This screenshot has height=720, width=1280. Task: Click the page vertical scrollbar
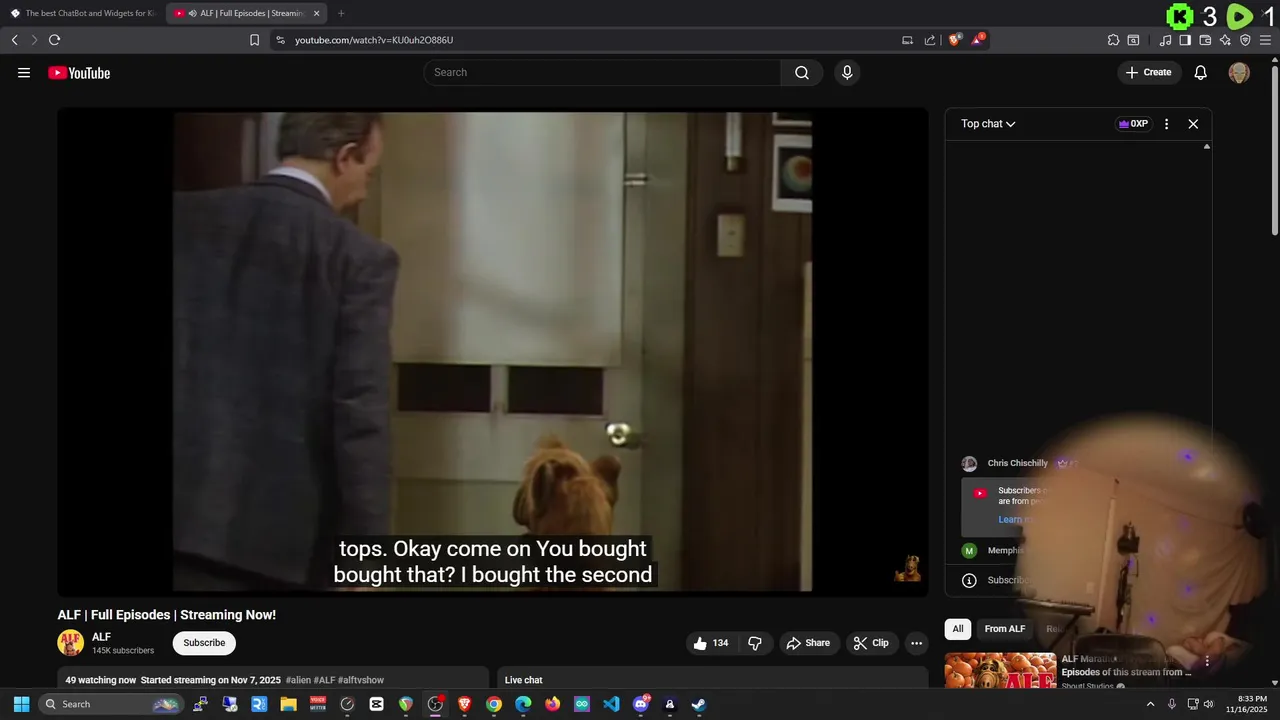(1274, 150)
